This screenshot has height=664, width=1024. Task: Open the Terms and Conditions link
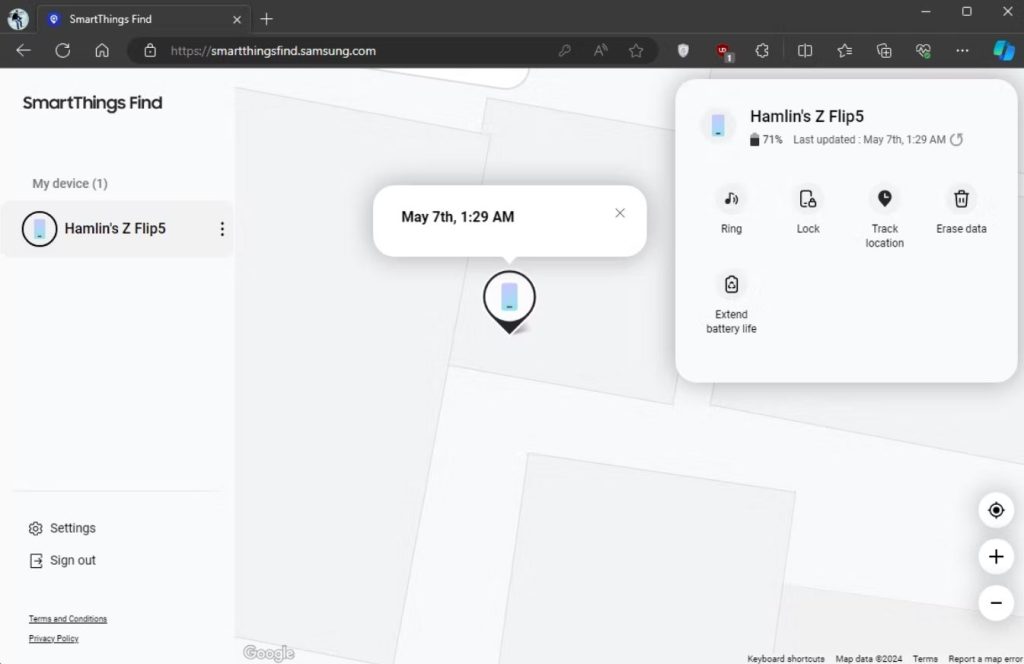(x=68, y=619)
